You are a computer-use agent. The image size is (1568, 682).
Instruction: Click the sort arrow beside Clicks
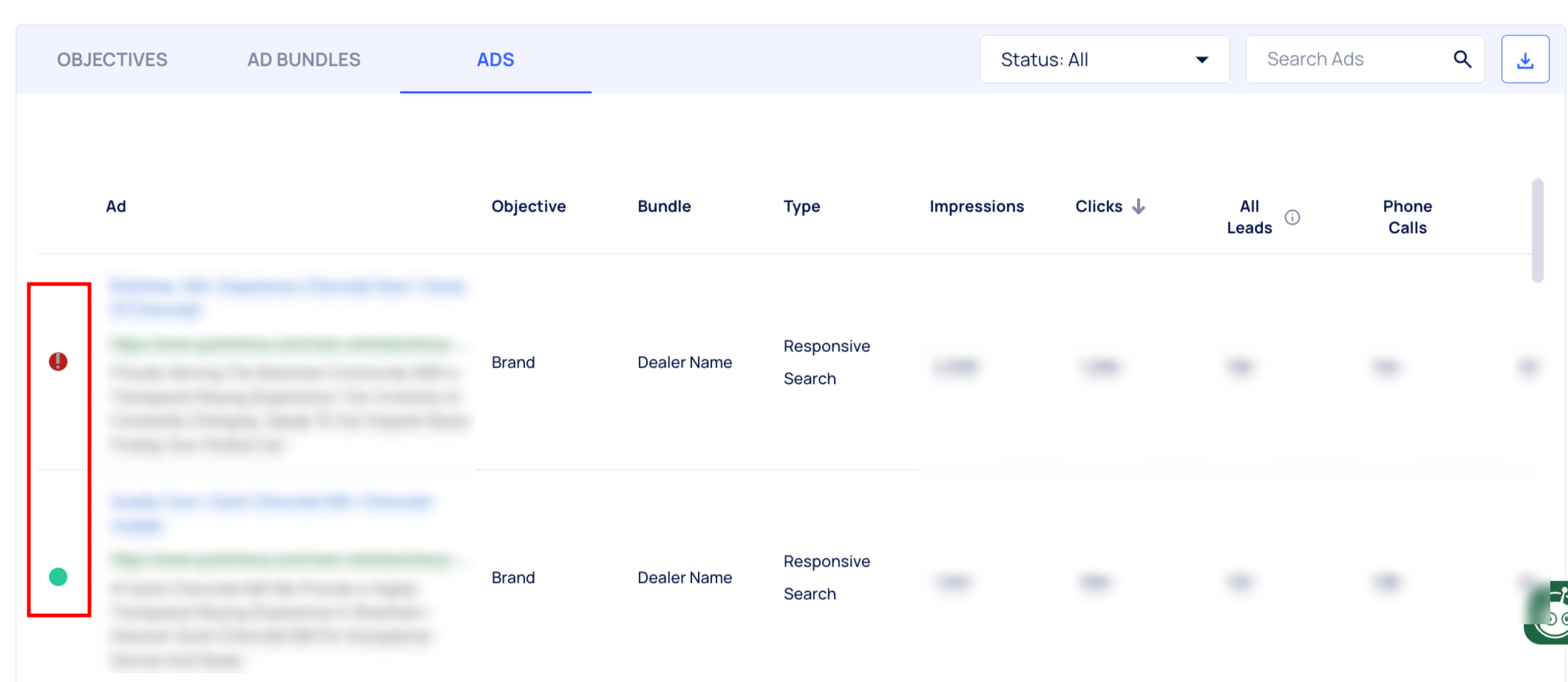[1138, 206]
